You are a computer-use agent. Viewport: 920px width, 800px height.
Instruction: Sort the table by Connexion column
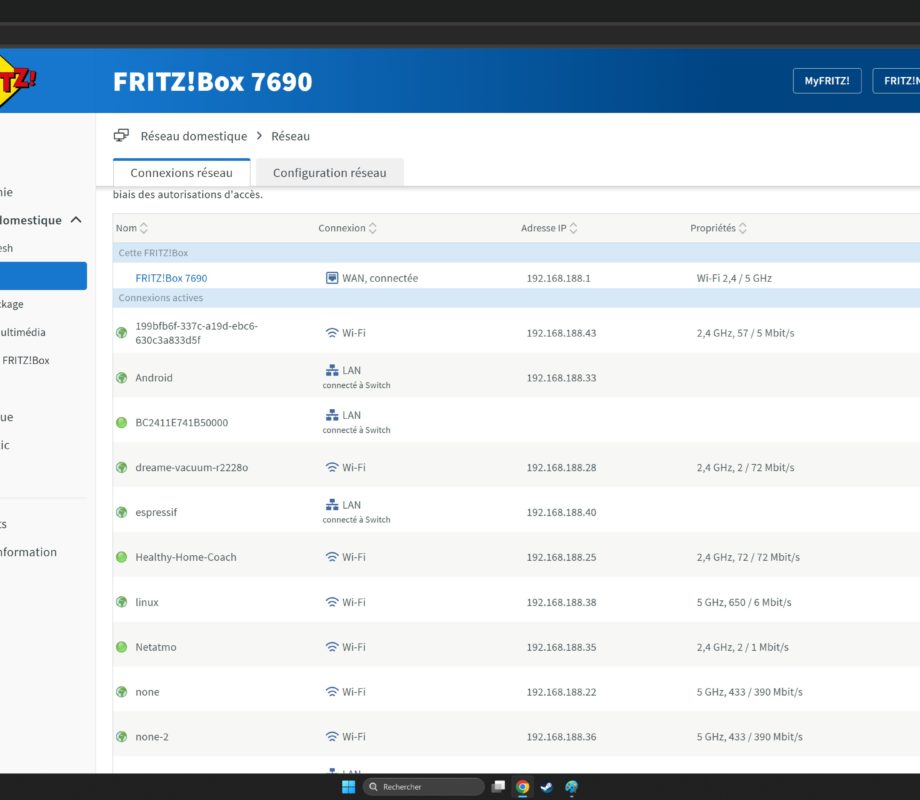tap(347, 228)
